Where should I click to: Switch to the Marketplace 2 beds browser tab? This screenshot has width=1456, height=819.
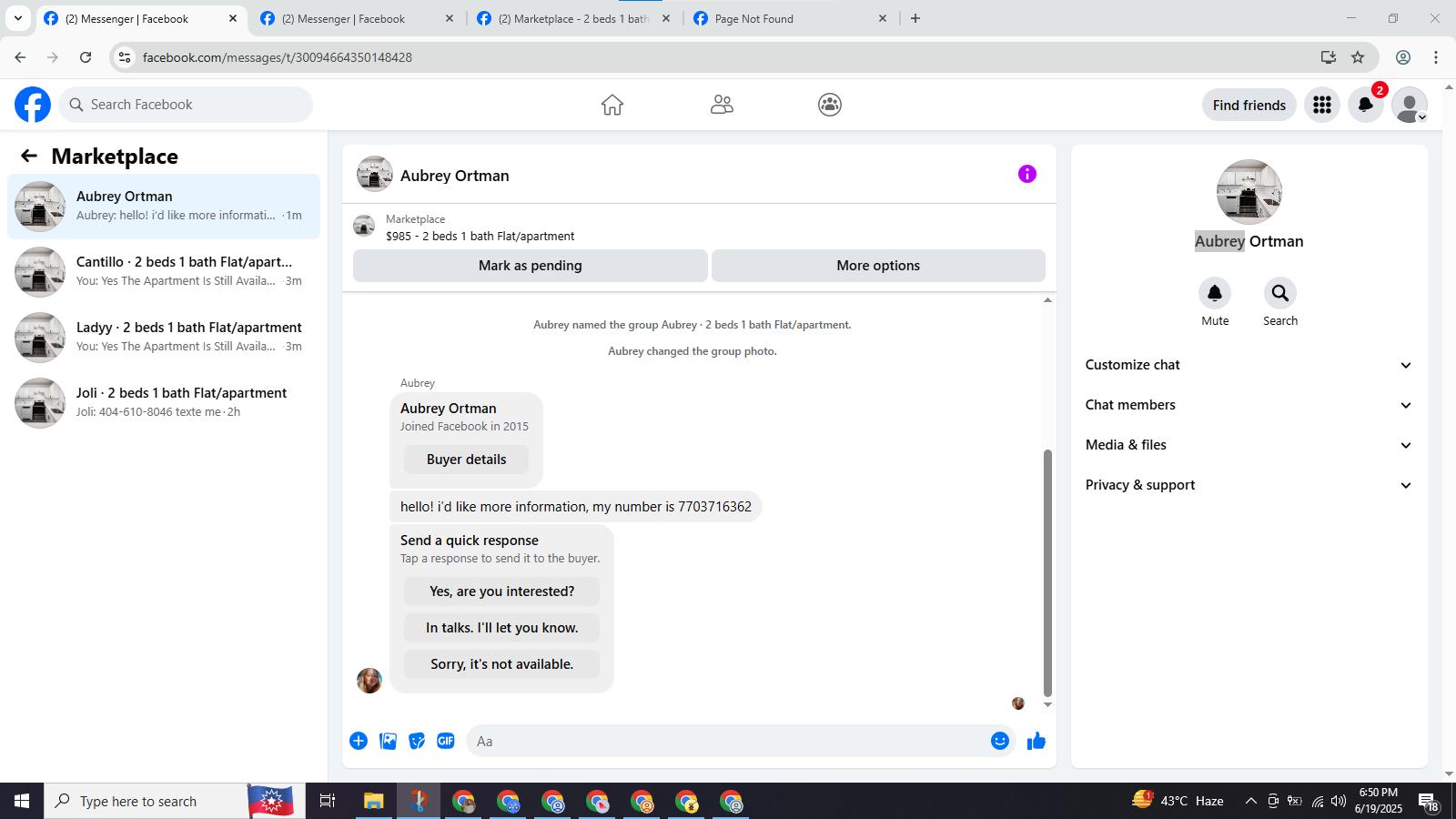(x=573, y=18)
